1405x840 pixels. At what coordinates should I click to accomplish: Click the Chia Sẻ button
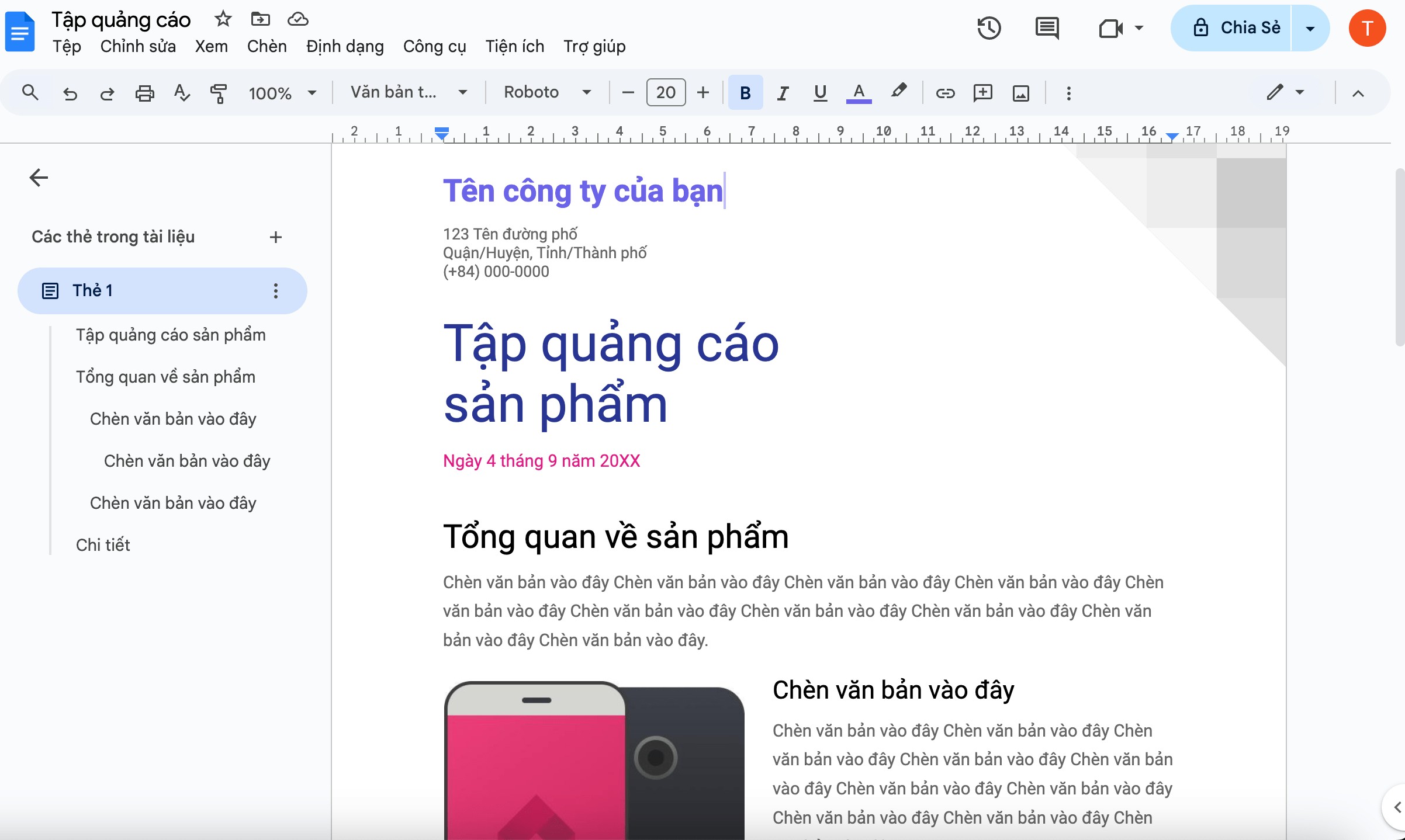1231,28
